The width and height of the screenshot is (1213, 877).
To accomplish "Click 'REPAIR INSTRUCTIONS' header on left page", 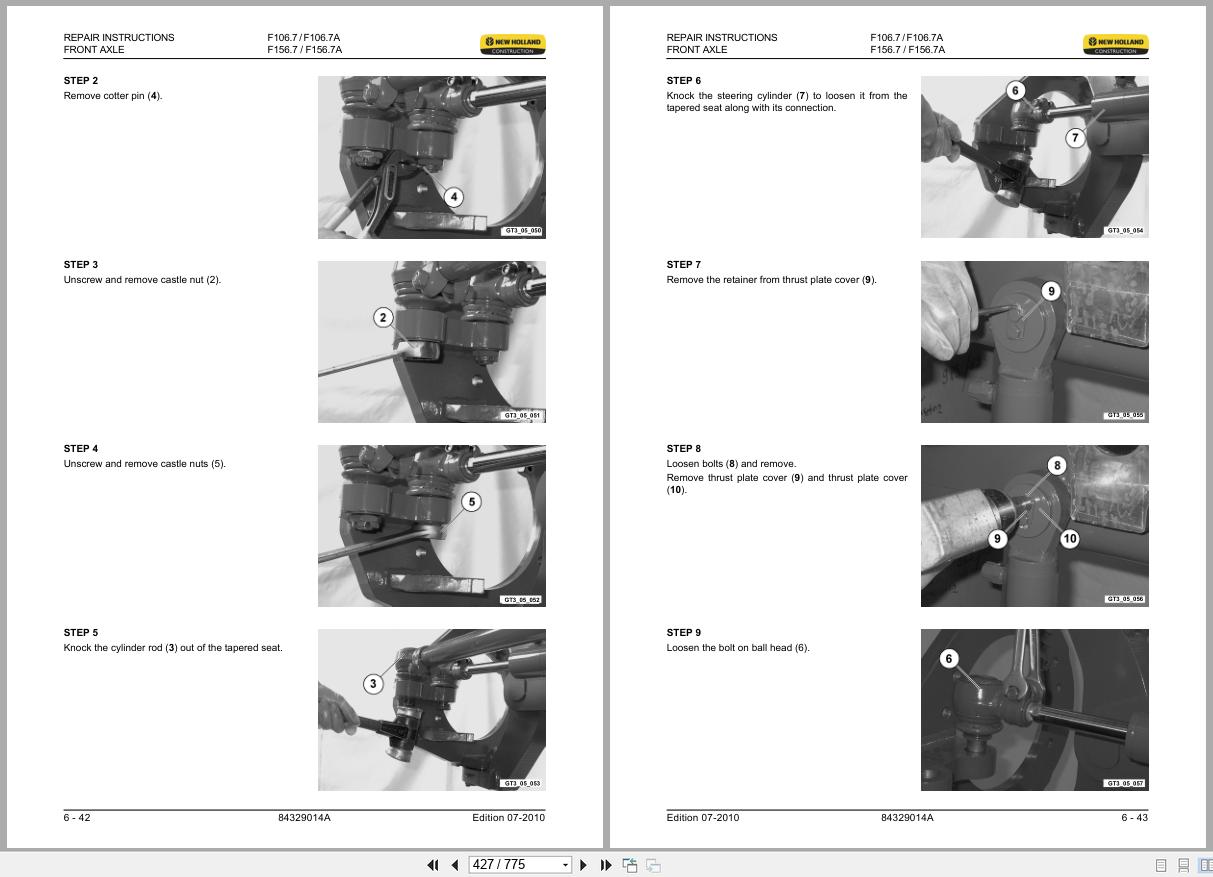I will tap(119, 38).
